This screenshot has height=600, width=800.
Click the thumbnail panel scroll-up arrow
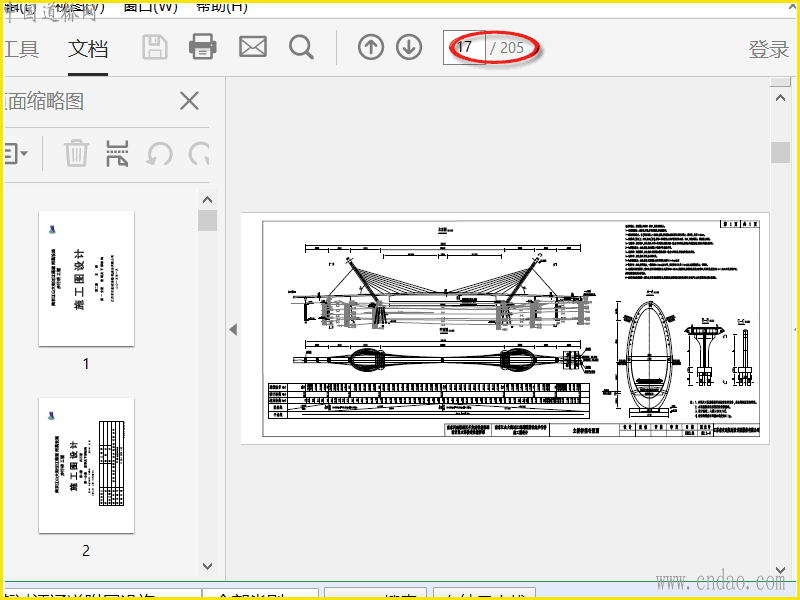click(207, 199)
